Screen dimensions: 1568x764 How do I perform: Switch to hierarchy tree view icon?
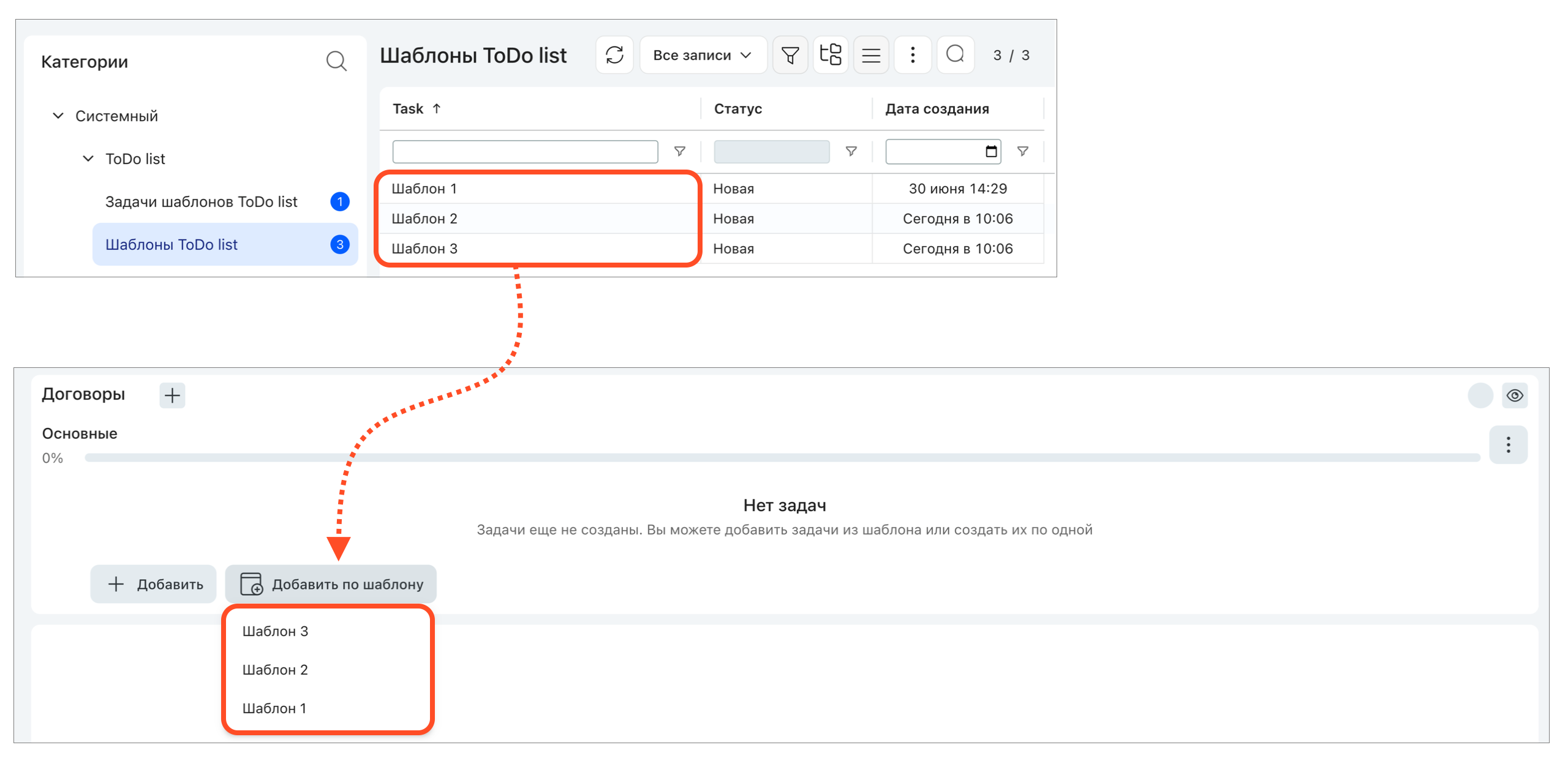pyautogui.click(x=831, y=55)
